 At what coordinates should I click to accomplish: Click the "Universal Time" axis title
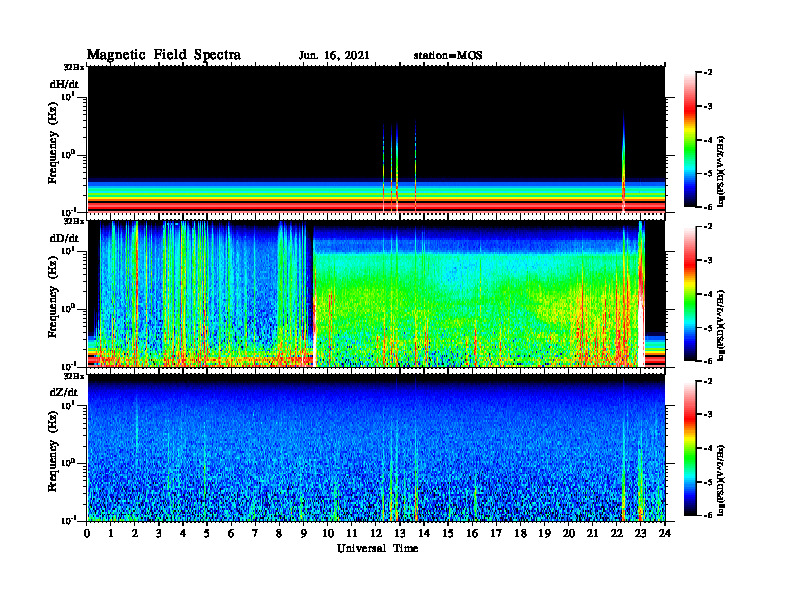377,548
